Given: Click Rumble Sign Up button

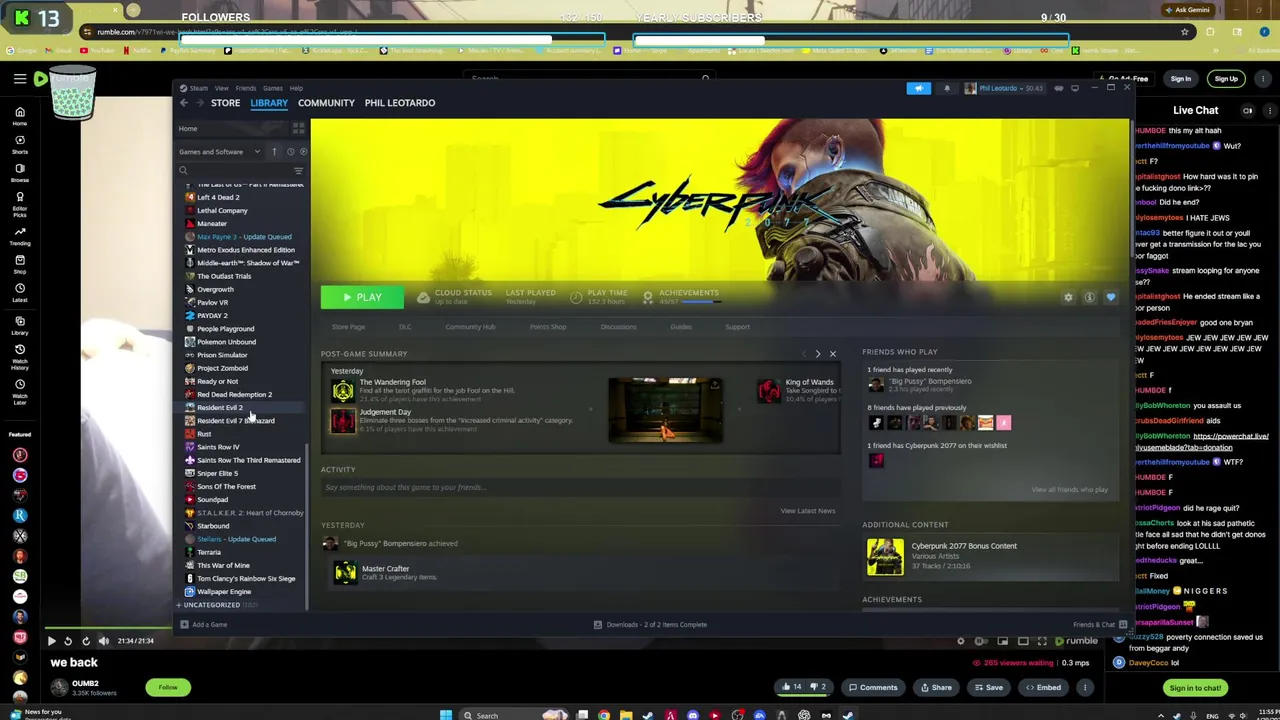Looking at the screenshot, I should [x=1226, y=79].
